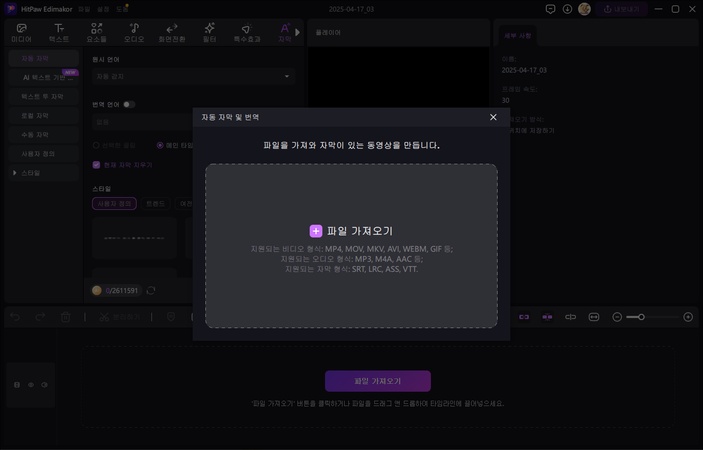Open the 오디오 (Audio) tool tab
The image size is (703, 450).
(x=134, y=33)
